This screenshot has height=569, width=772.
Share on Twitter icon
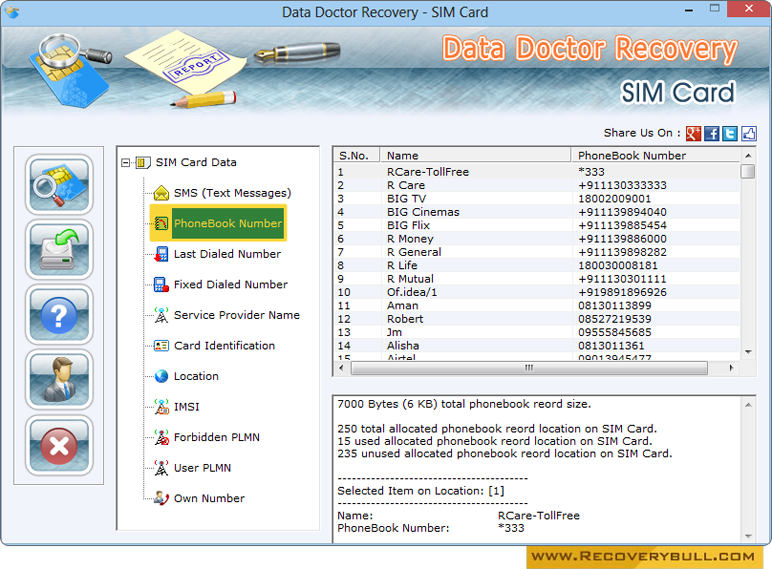click(x=730, y=133)
